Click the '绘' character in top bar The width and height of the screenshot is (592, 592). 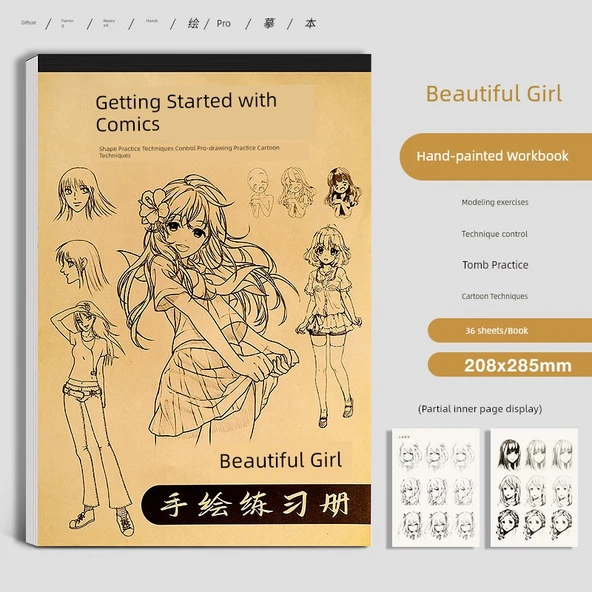pyautogui.click(x=193, y=23)
